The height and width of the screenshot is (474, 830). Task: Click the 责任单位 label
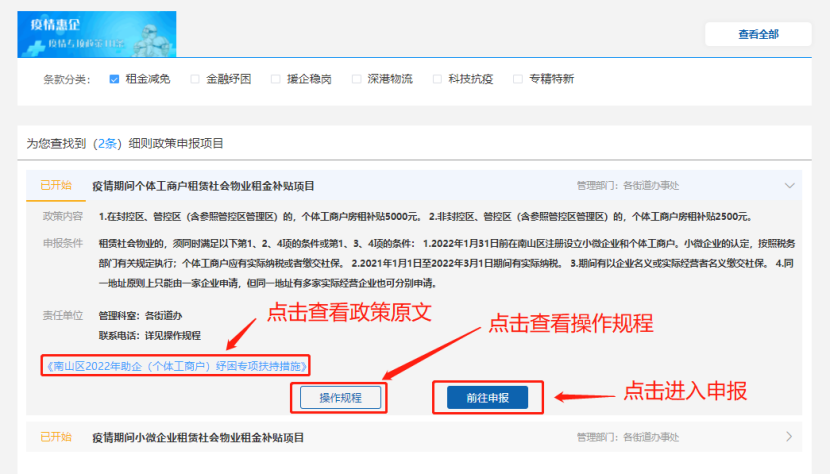62,316
